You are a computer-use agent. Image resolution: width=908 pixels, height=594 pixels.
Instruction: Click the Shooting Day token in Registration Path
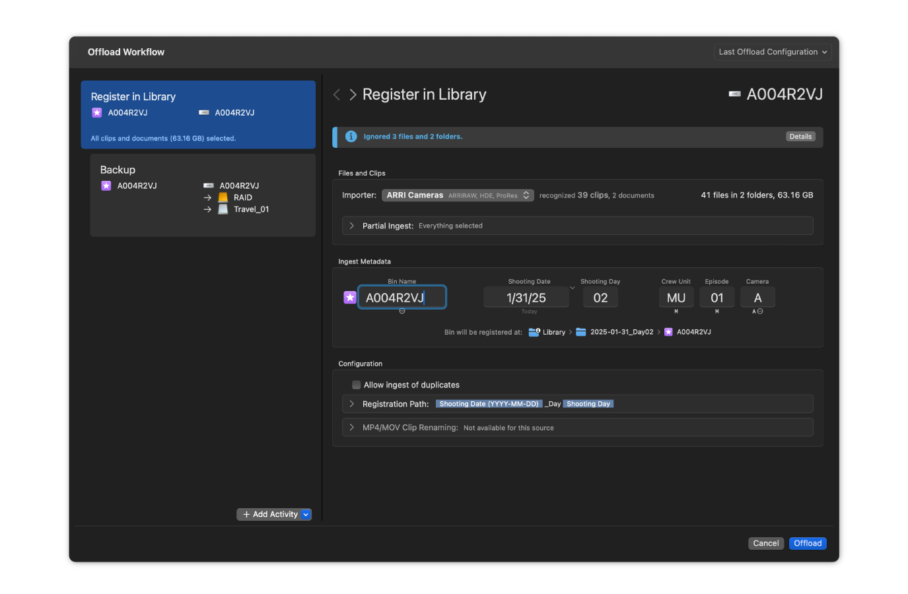click(588, 404)
